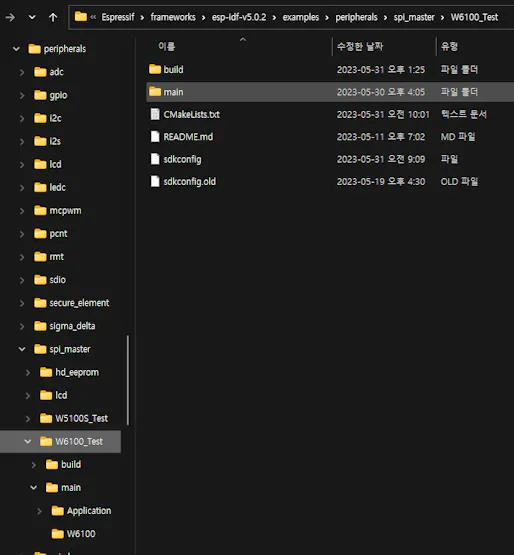Navigate to Espressif in breadcrumb

(x=118, y=17)
